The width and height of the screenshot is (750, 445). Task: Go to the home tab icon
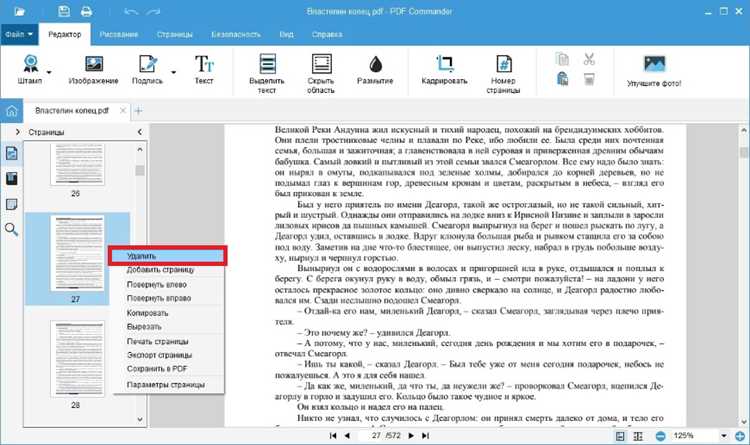pos(11,111)
